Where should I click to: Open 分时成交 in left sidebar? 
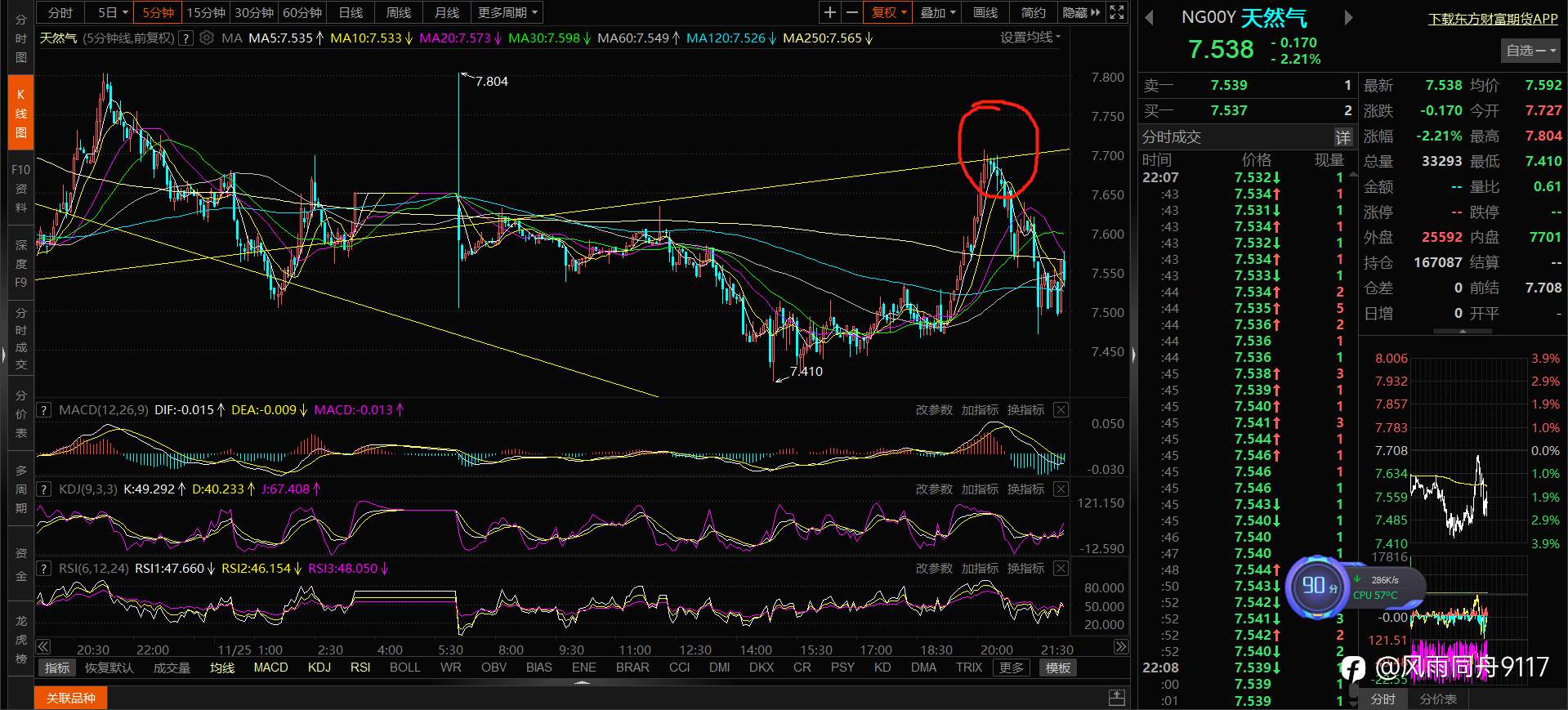pos(20,338)
